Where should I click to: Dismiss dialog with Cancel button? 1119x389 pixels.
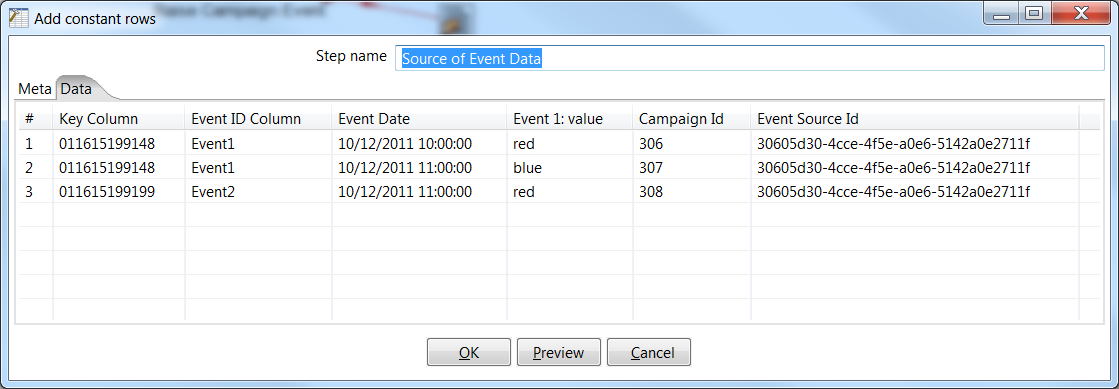(649, 353)
